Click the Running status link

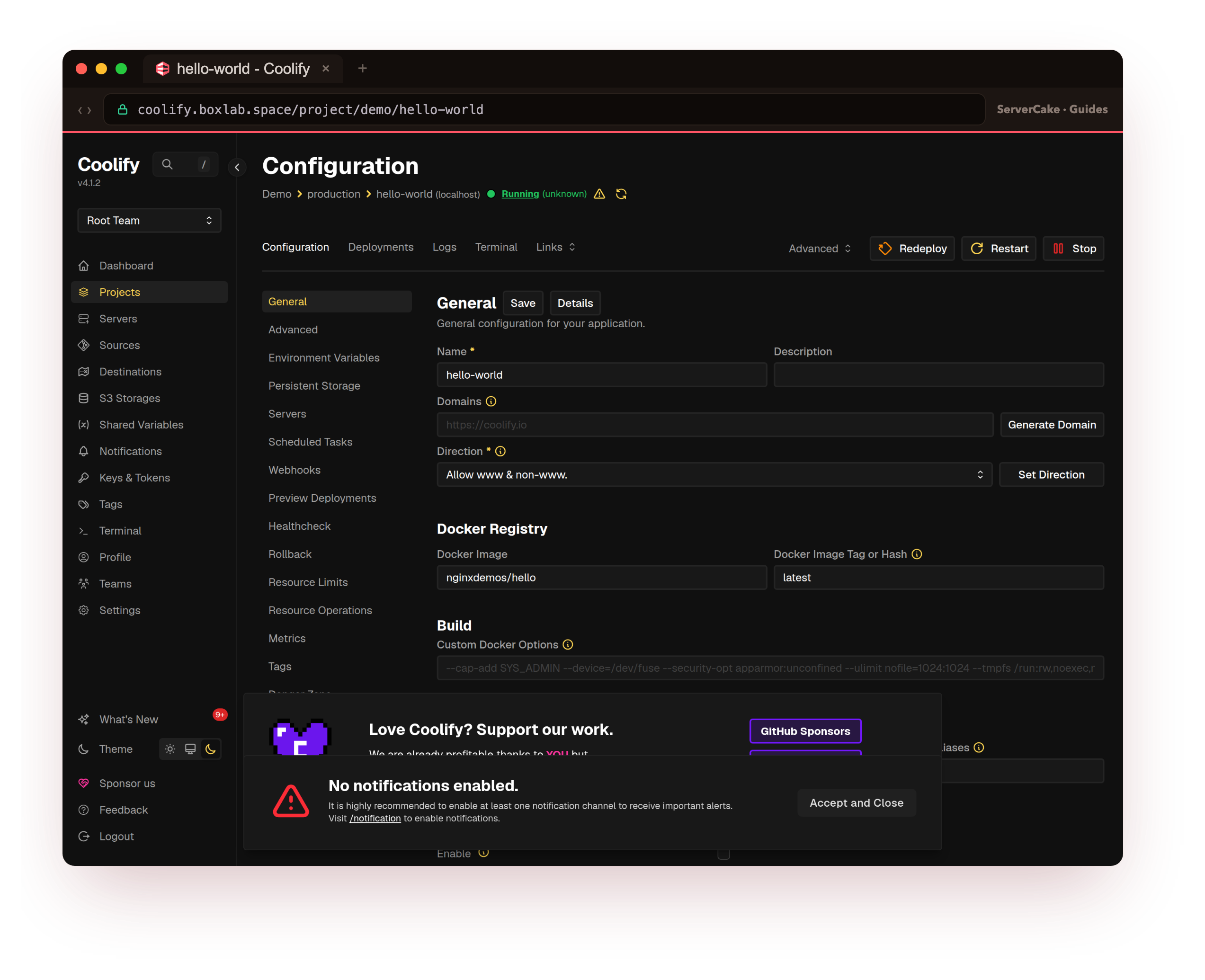click(520, 194)
